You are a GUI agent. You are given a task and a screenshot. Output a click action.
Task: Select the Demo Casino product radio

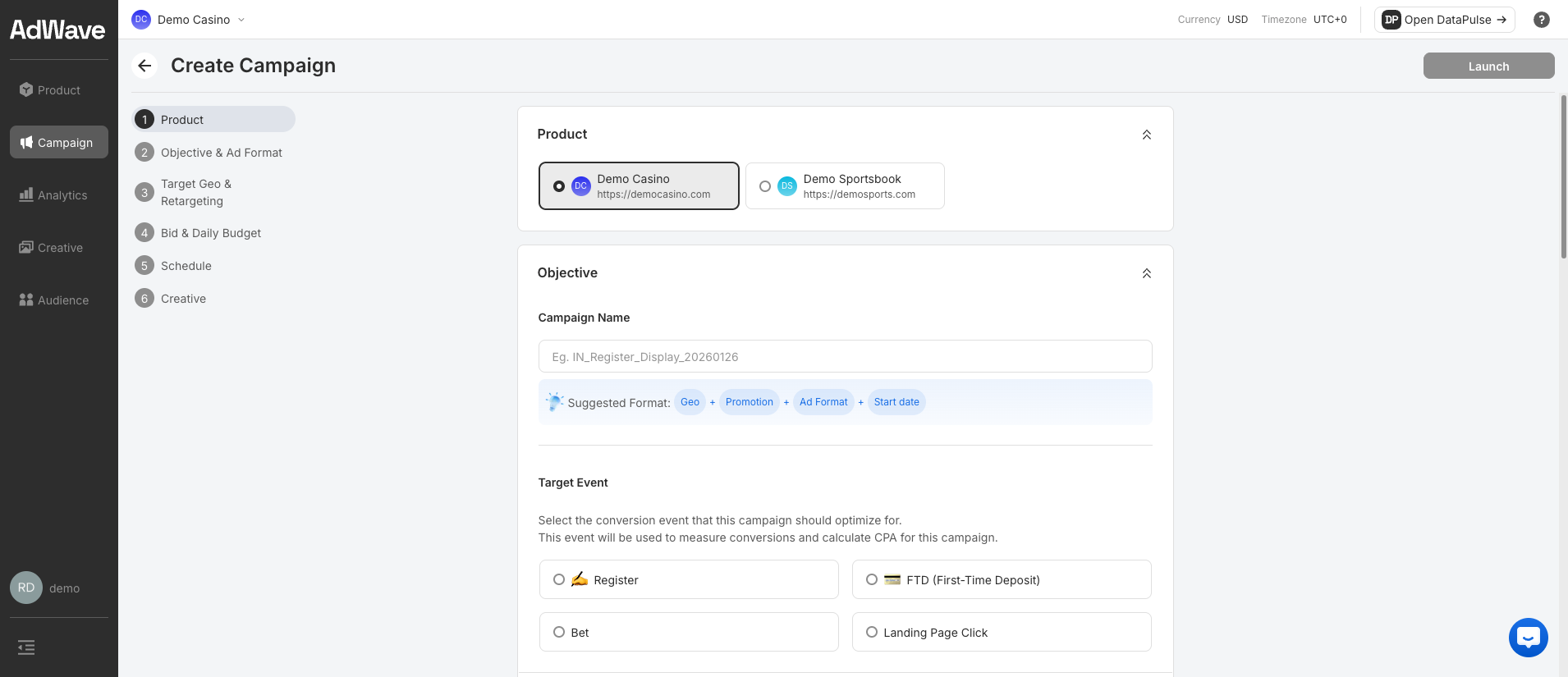559,186
